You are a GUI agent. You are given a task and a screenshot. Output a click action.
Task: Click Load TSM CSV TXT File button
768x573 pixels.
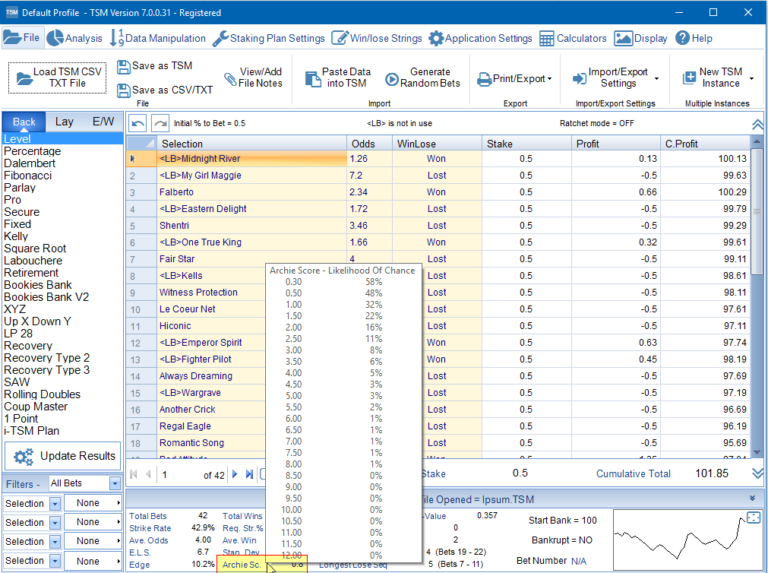point(57,78)
